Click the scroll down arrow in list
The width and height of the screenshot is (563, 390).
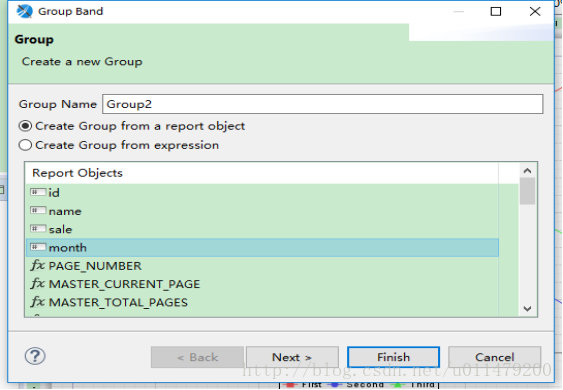[x=527, y=309]
